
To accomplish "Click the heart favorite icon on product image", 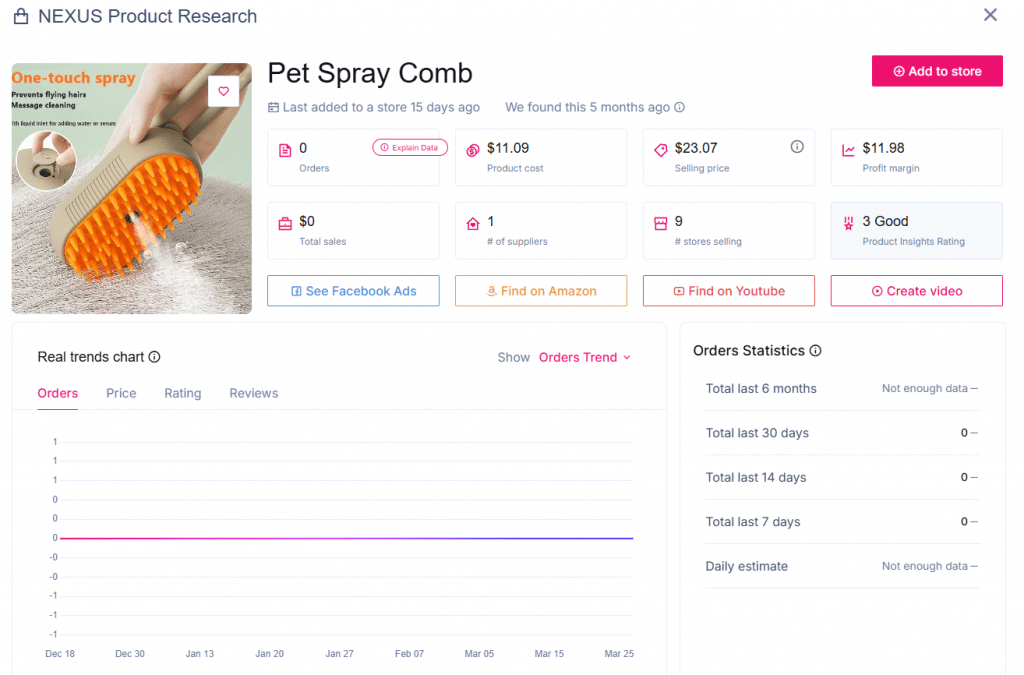I will (223, 91).
